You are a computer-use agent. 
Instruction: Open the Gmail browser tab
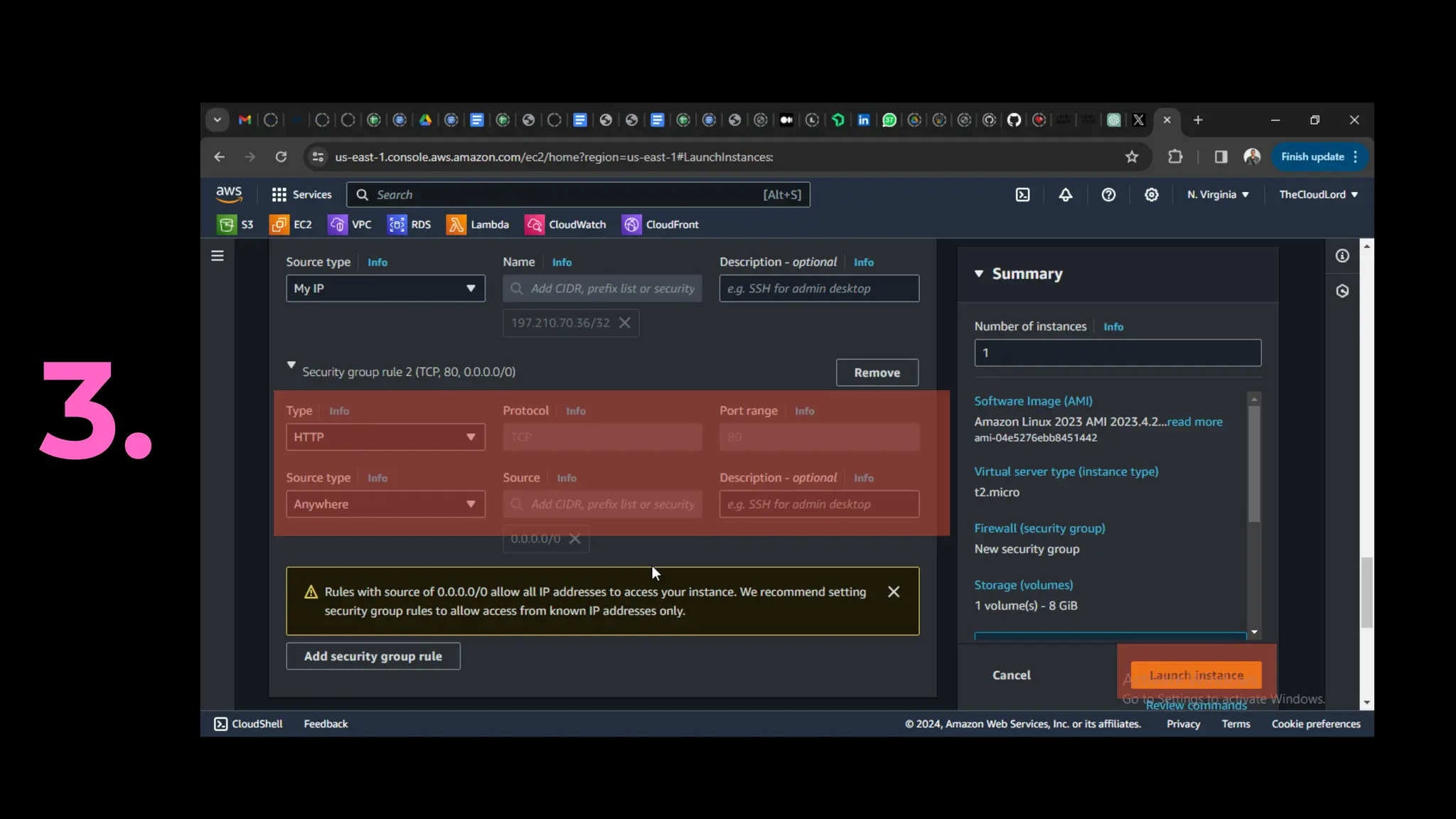(245, 120)
